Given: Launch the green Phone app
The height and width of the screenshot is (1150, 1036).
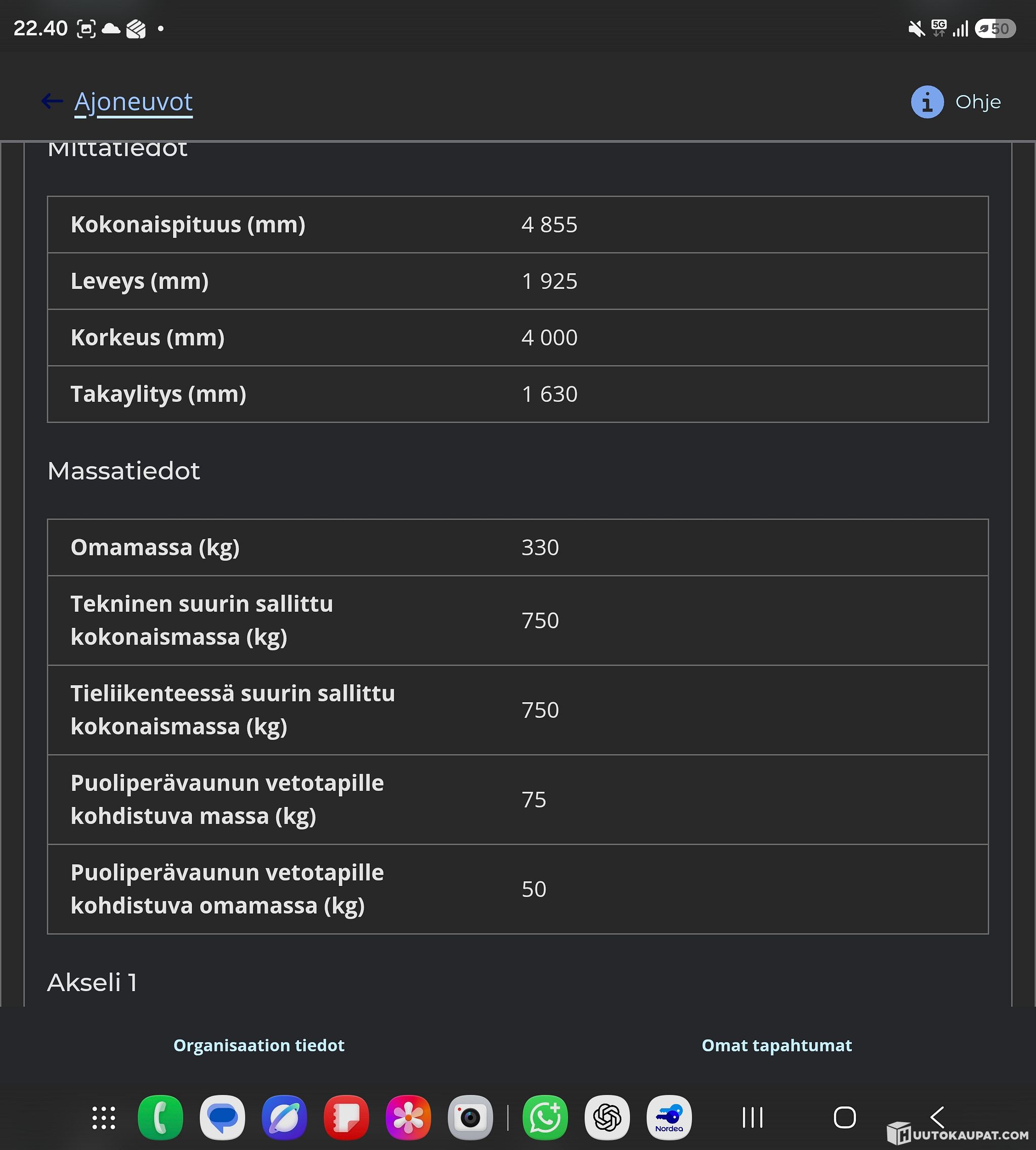Looking at the screenshot, I should pos(160,1118).
